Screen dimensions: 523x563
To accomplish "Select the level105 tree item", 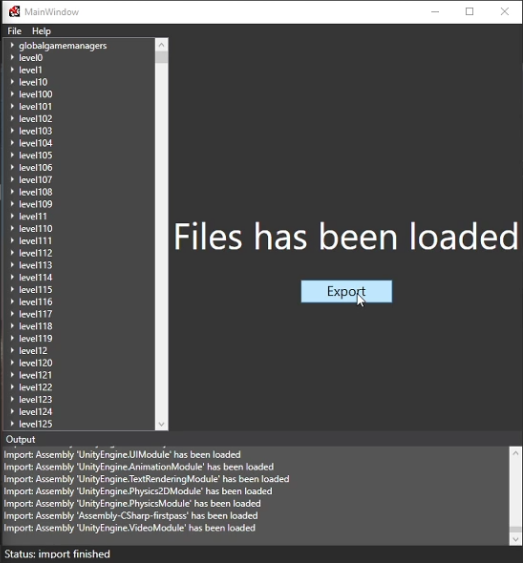I will pyautogui.click(x=36, y=155).
